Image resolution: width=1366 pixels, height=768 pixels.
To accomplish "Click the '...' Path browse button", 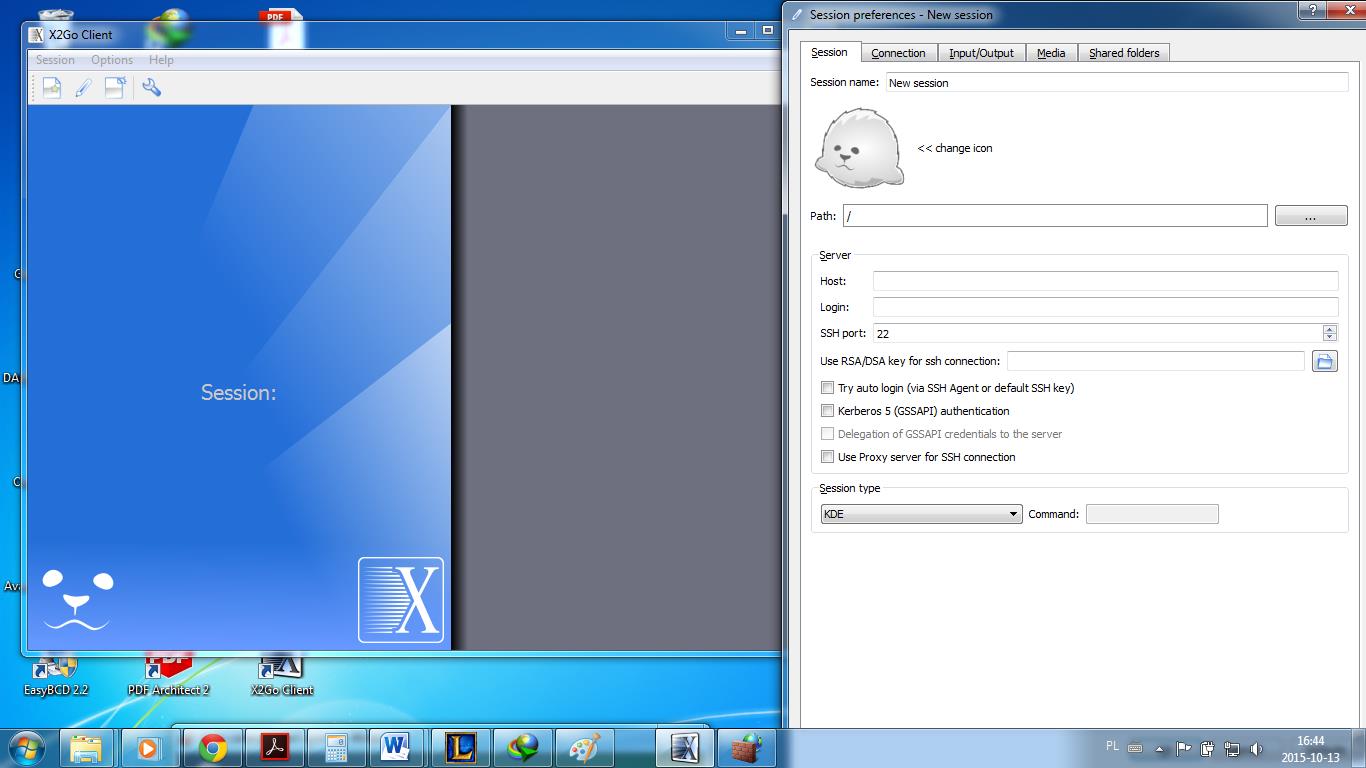I will [x=1311, y=216].
